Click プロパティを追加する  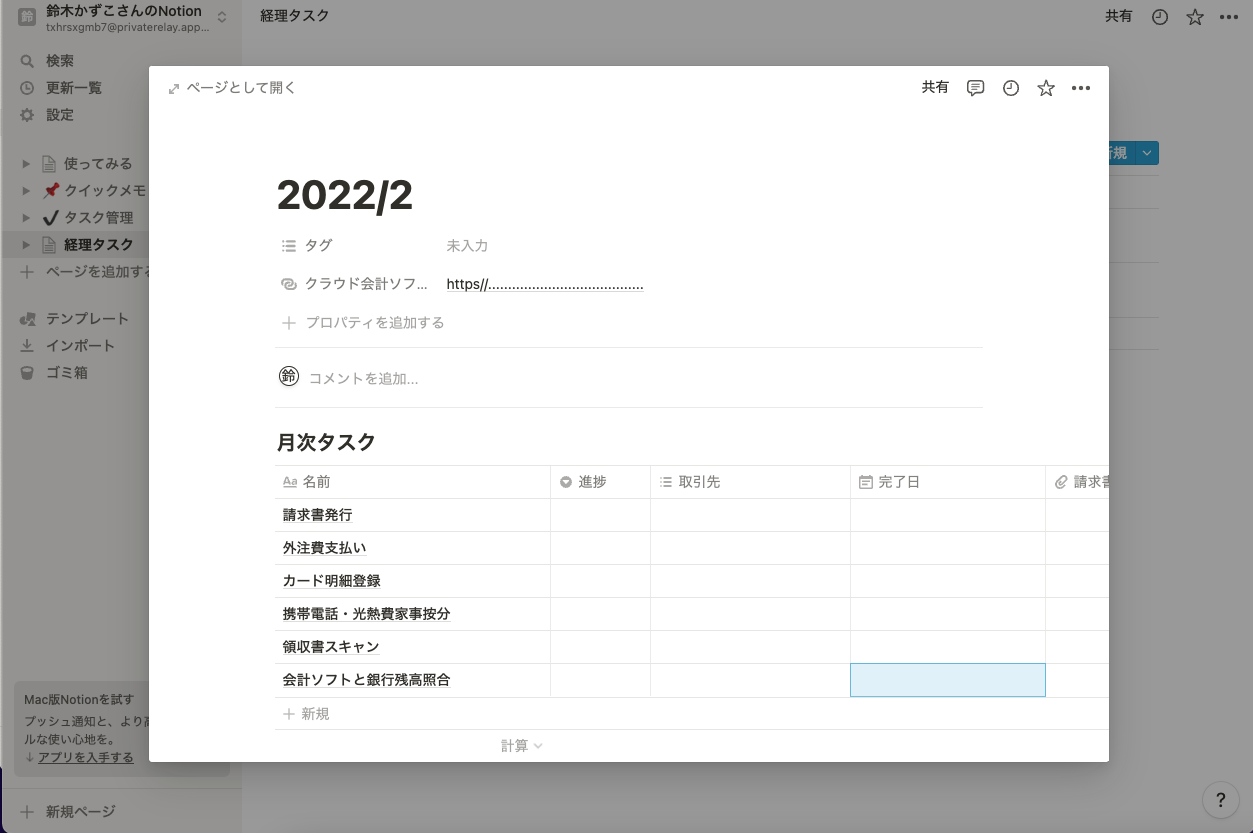pyautogui.click(x=363, y=323)
